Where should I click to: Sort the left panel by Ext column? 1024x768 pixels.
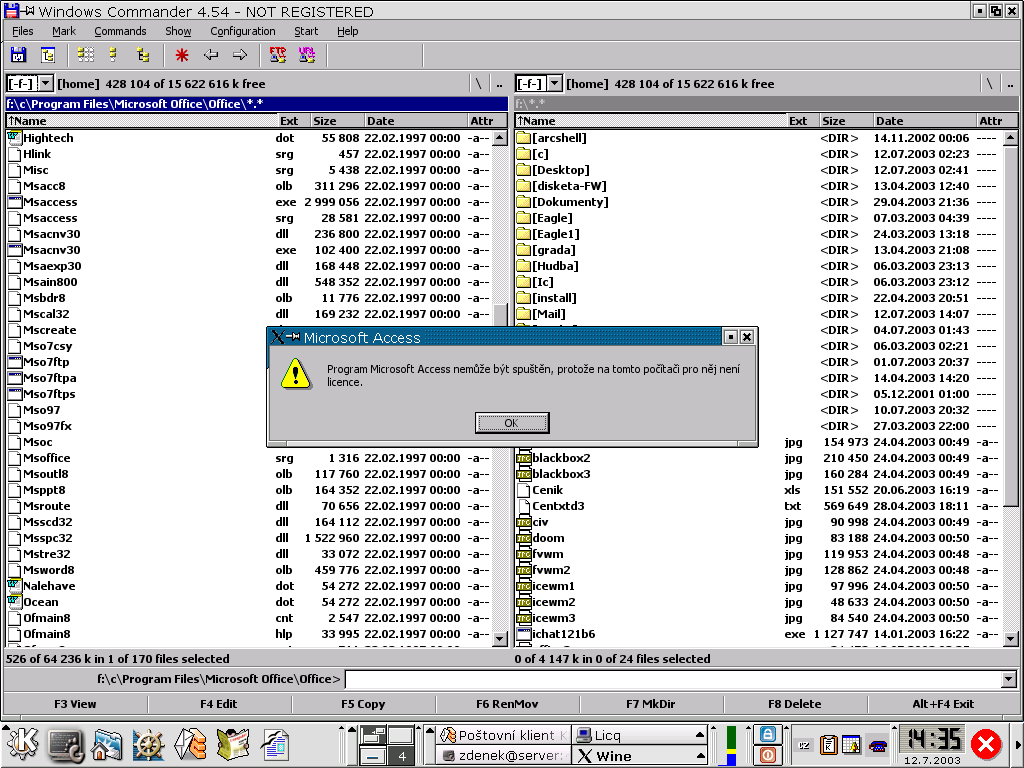tap(294, 121)
